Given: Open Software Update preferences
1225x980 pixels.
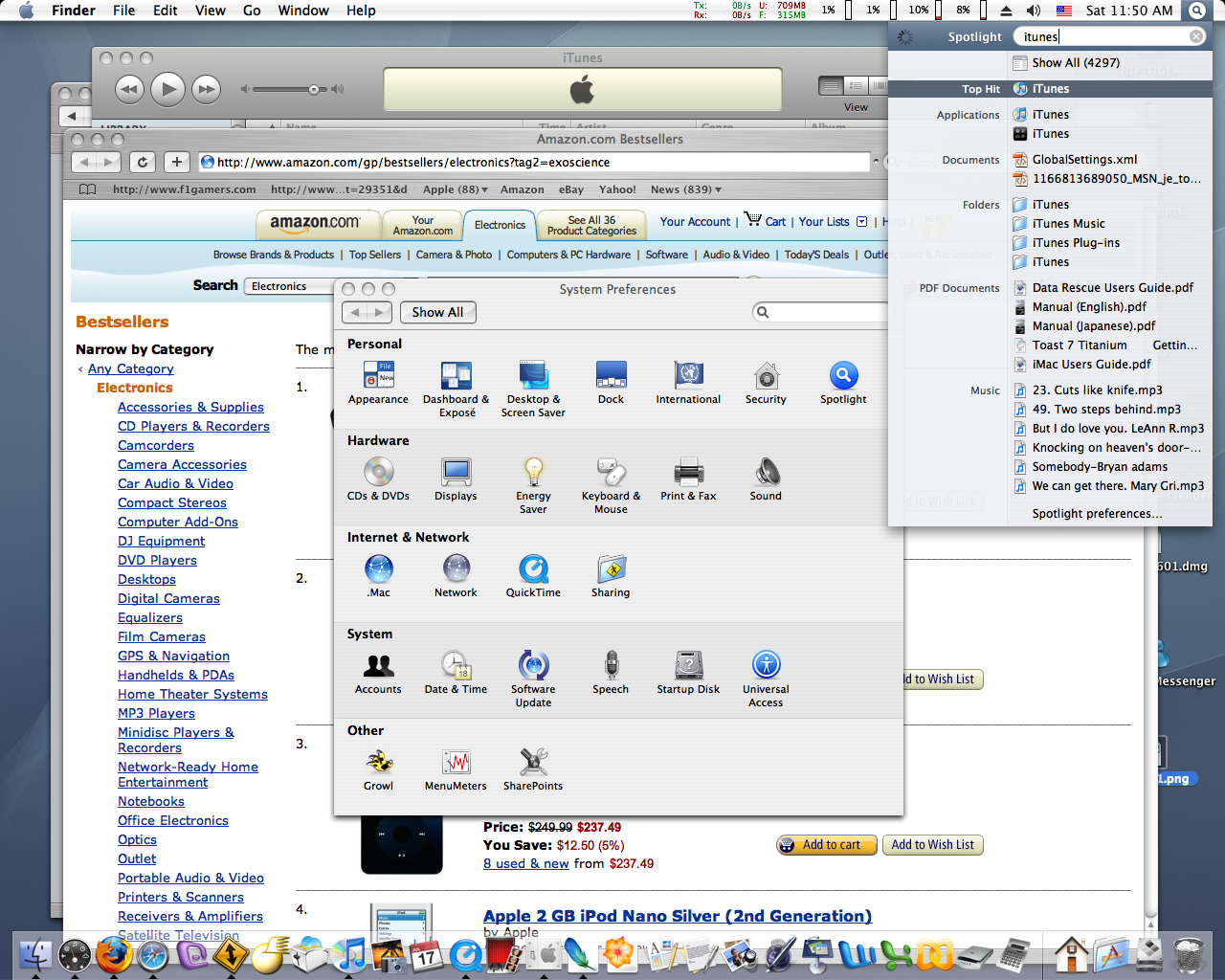Looking at the screenshot, I should [x=533, y=679].
